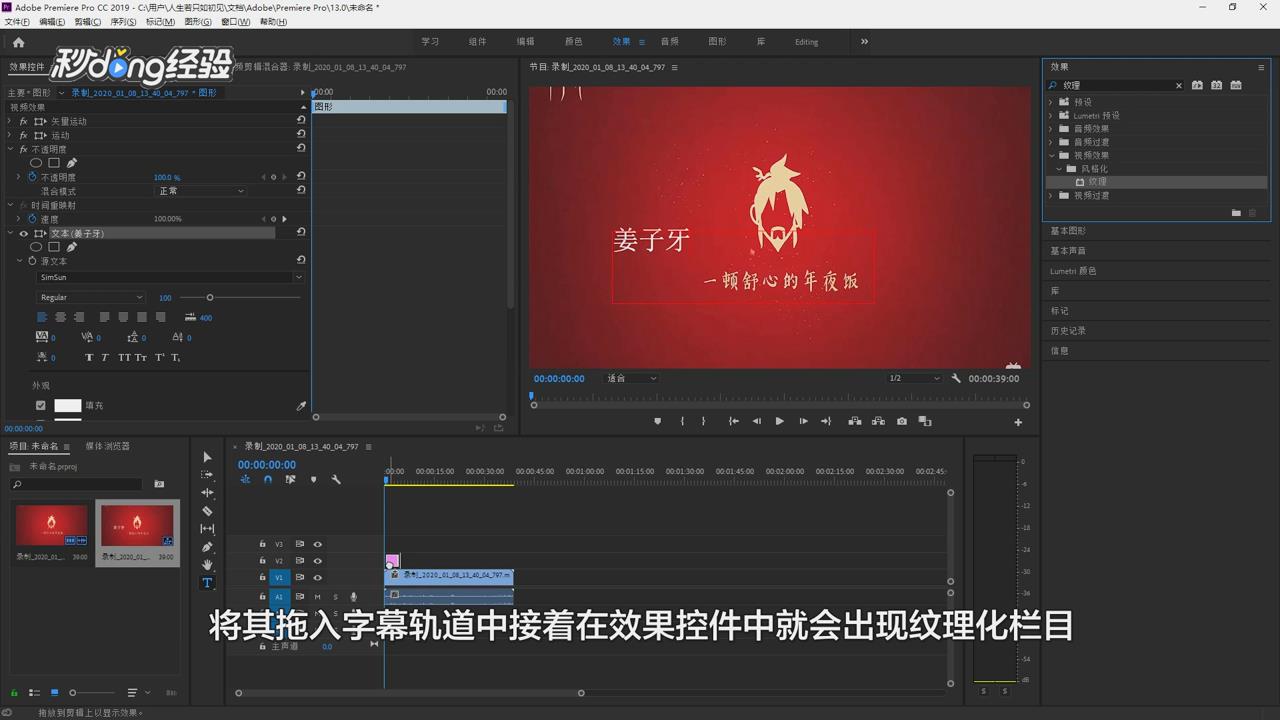The width and height of the screenshot is (1280, 720).
Task: Open the 文件(F) menu
Action: tap(17, 21)
